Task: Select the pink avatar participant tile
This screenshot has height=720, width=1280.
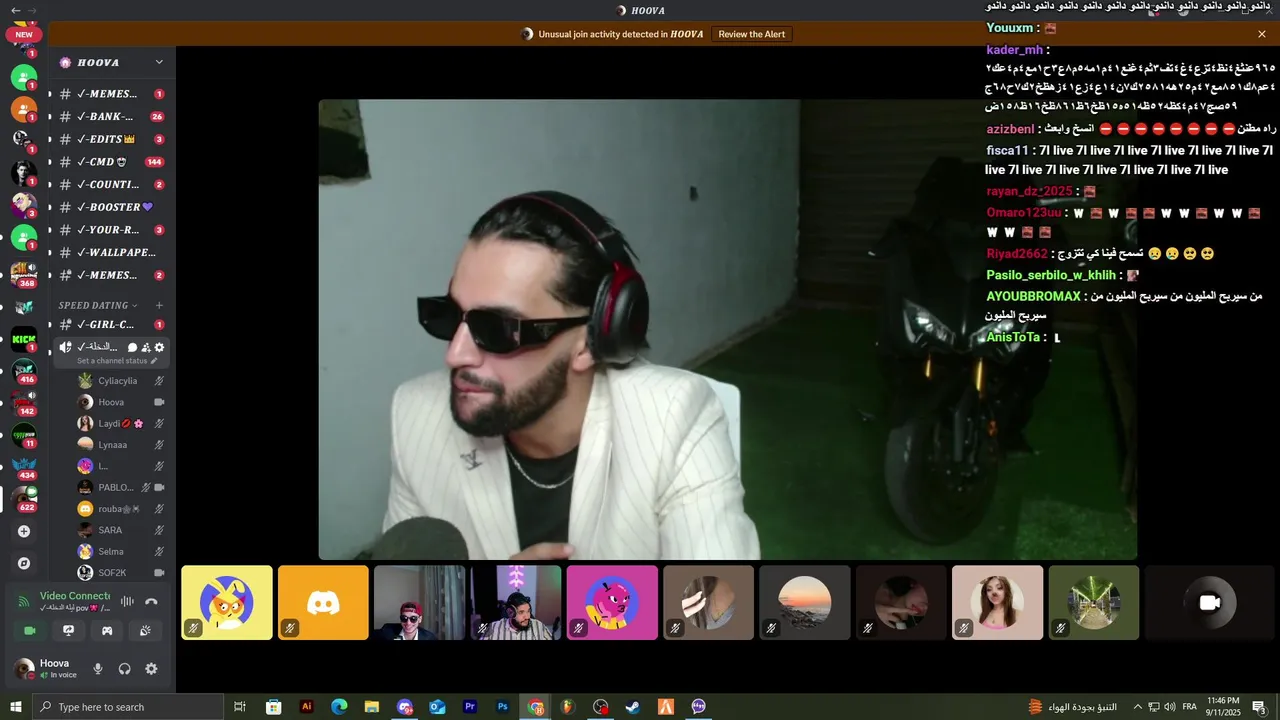Action: 612,603
